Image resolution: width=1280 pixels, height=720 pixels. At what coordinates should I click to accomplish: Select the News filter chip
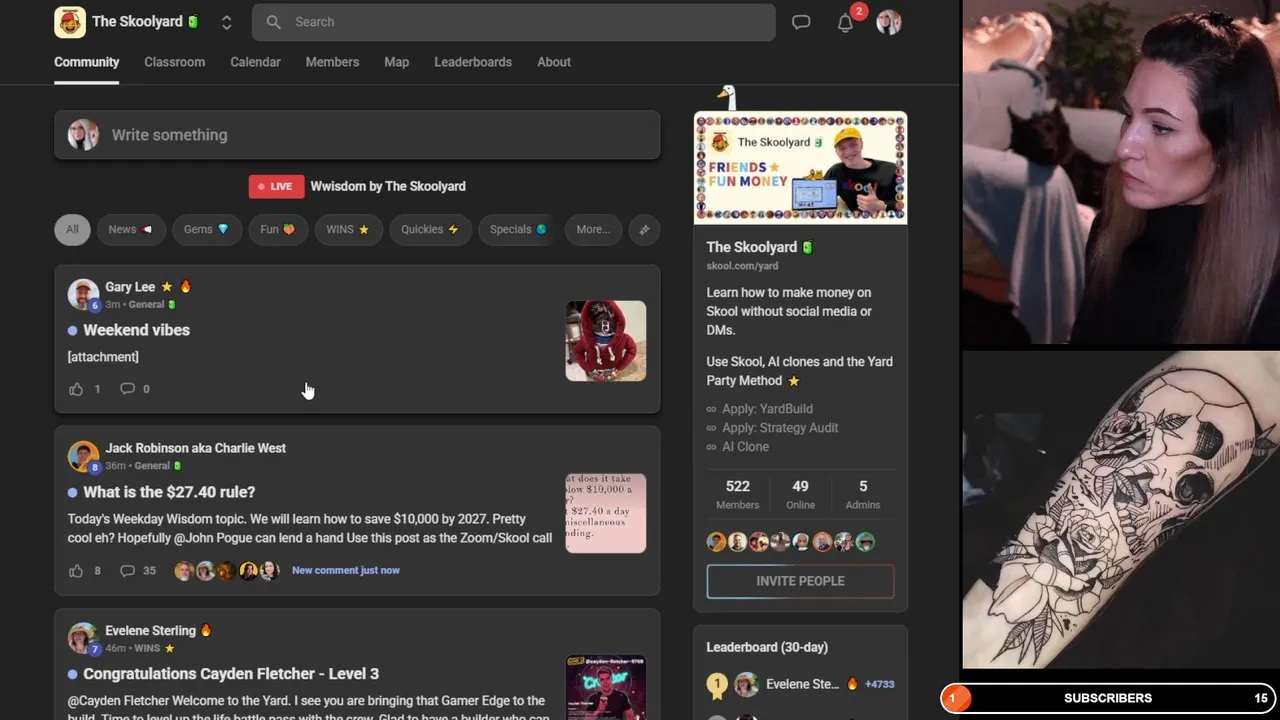(130, 229)
